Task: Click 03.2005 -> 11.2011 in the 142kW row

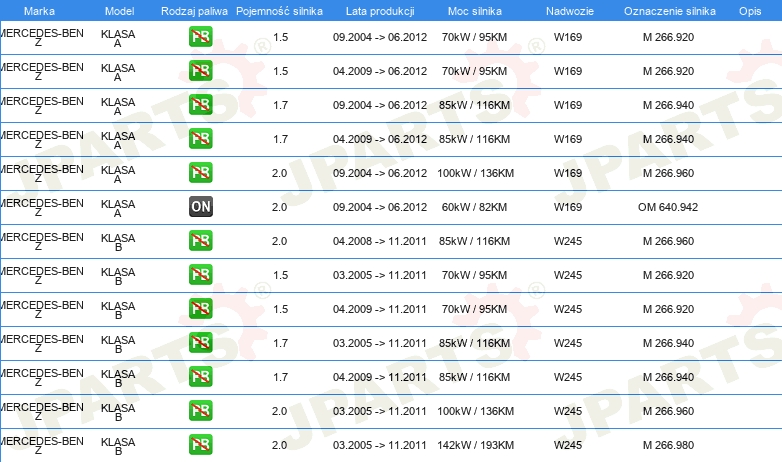Action: [x=380, y=445]
